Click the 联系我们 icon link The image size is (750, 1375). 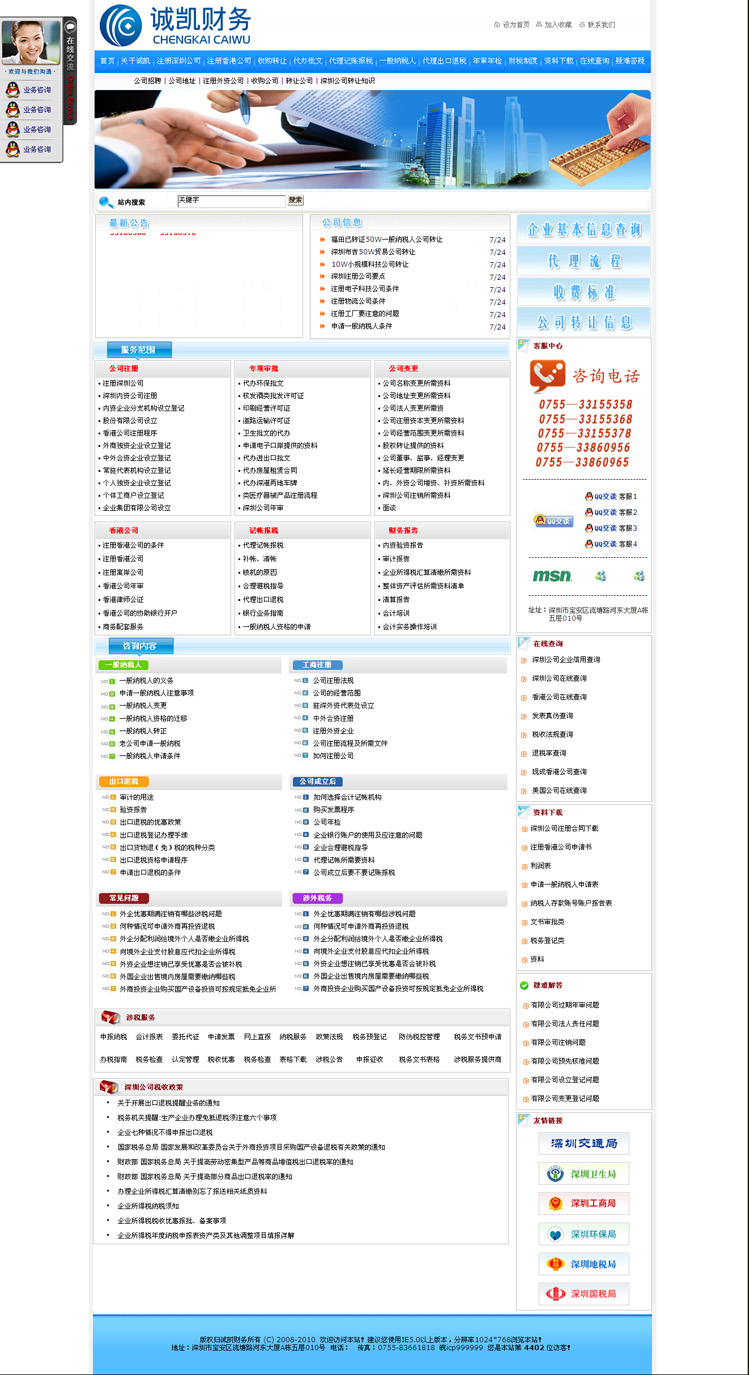click(x=597, y=24)
